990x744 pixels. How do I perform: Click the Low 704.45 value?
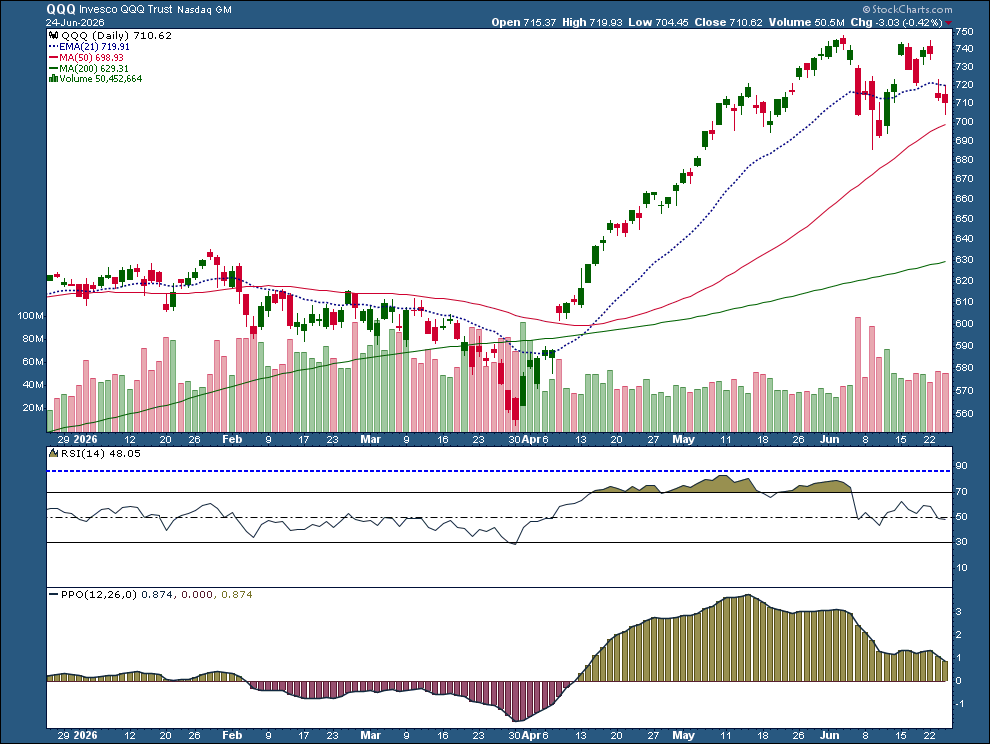[659, 22]
